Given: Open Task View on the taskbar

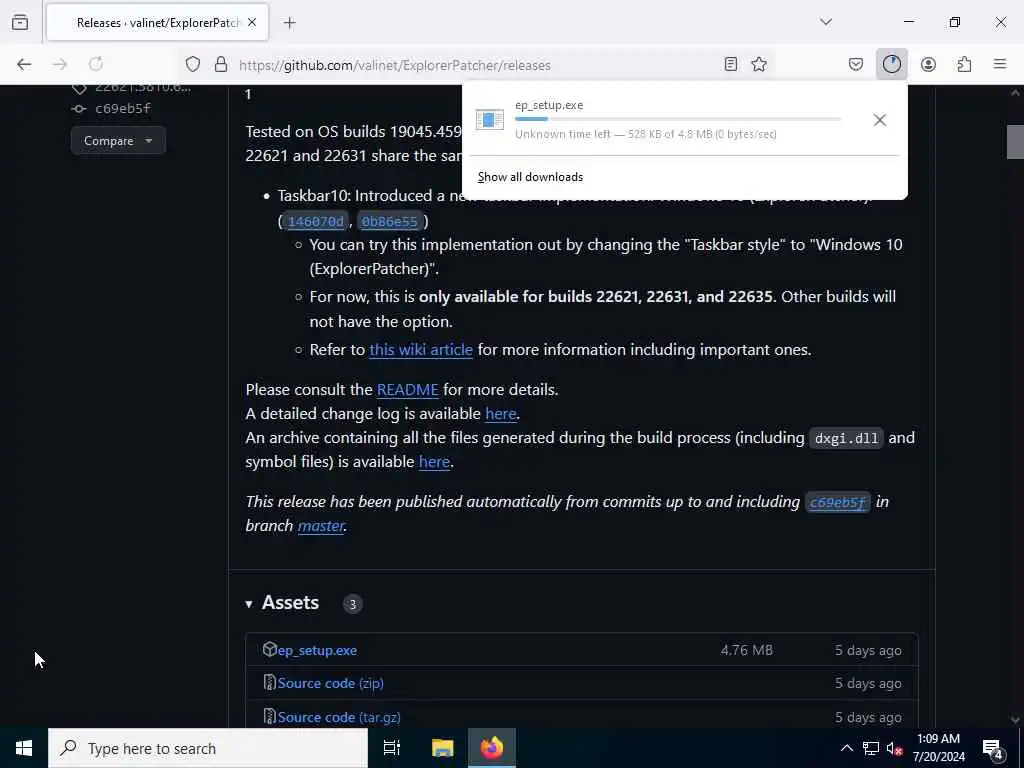Looking at the screenshot, I should pos(391,748).
